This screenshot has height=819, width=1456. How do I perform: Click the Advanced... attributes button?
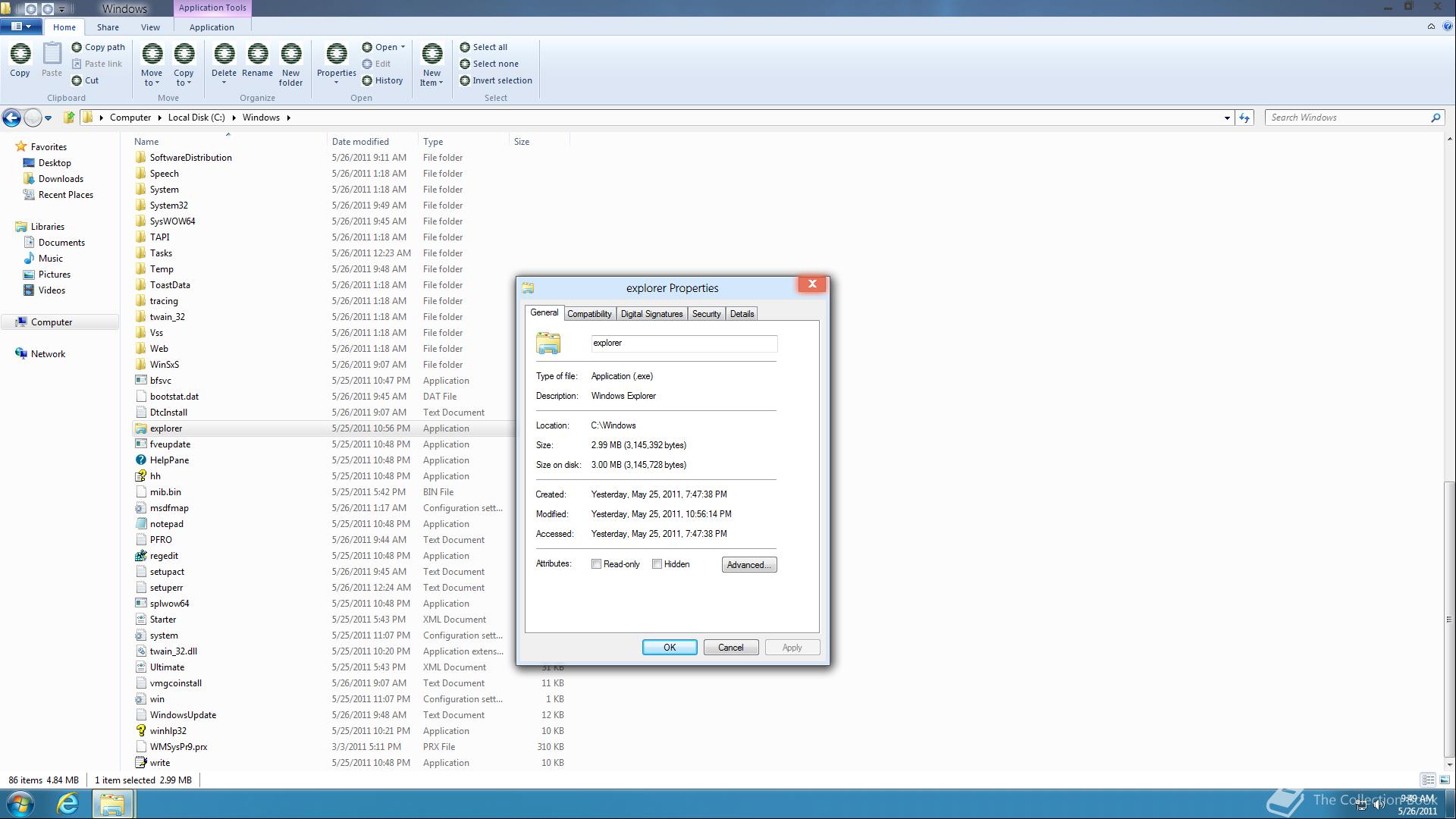[749, 565]
